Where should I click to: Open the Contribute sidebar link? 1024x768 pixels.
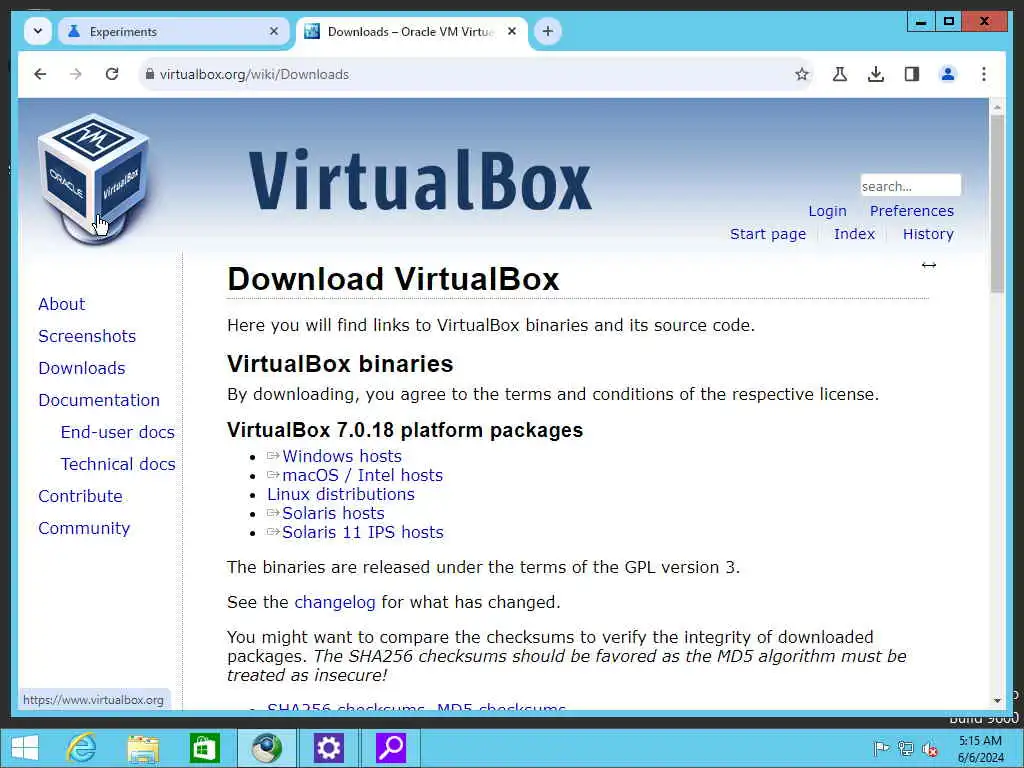[80, 496]
